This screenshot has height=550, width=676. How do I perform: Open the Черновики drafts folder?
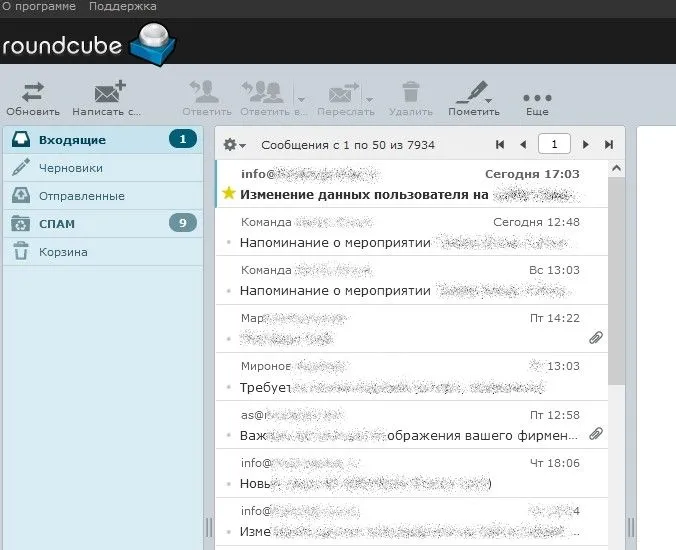coord(70,168)
